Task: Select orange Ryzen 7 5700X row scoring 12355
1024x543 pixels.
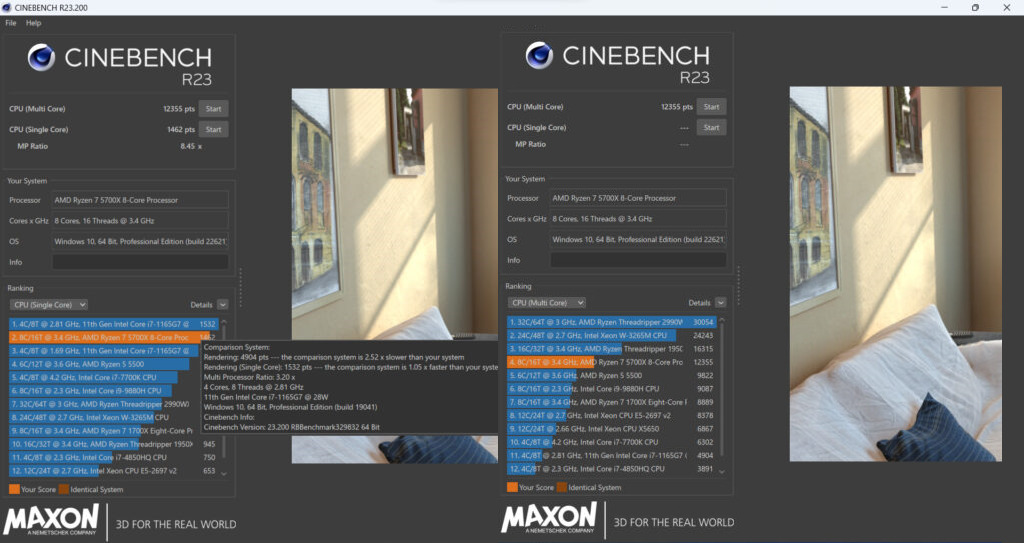Action: (611, 362)
